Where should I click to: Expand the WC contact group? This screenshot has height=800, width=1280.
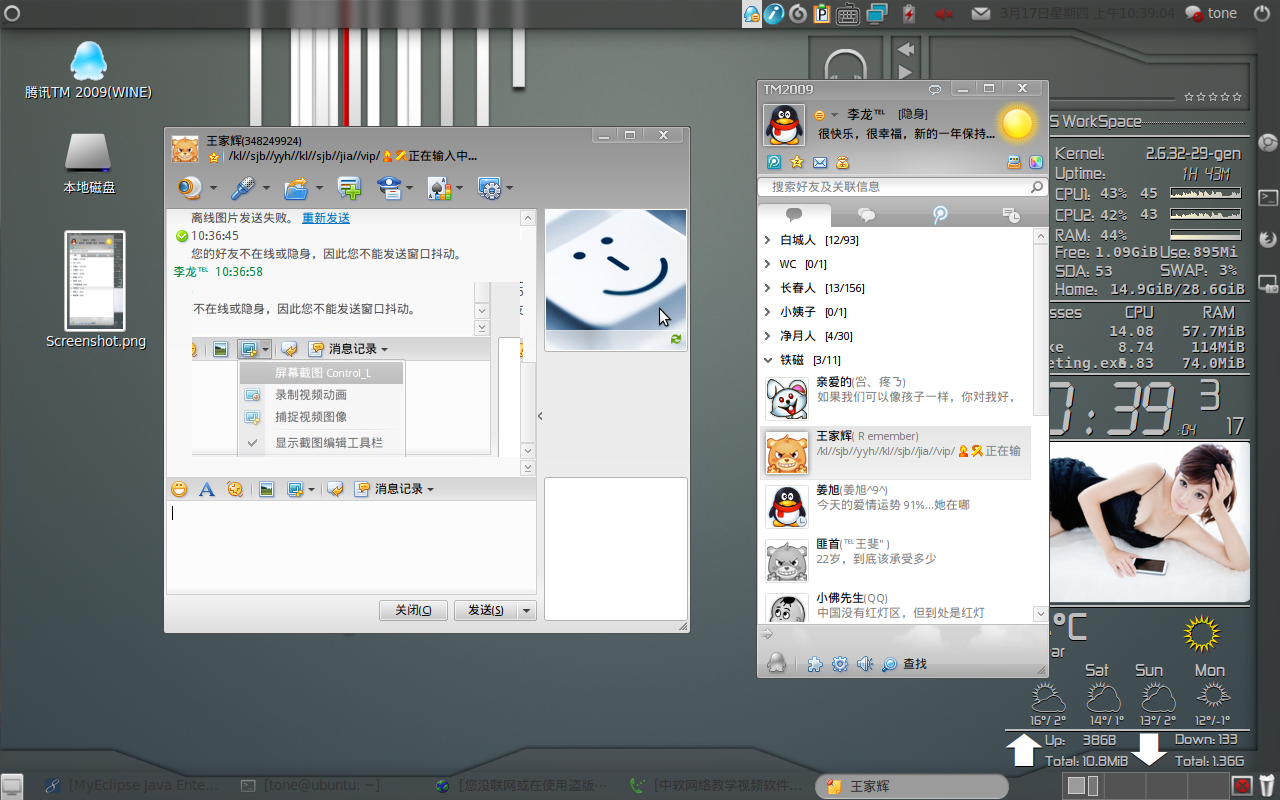(x=767, y=264)
